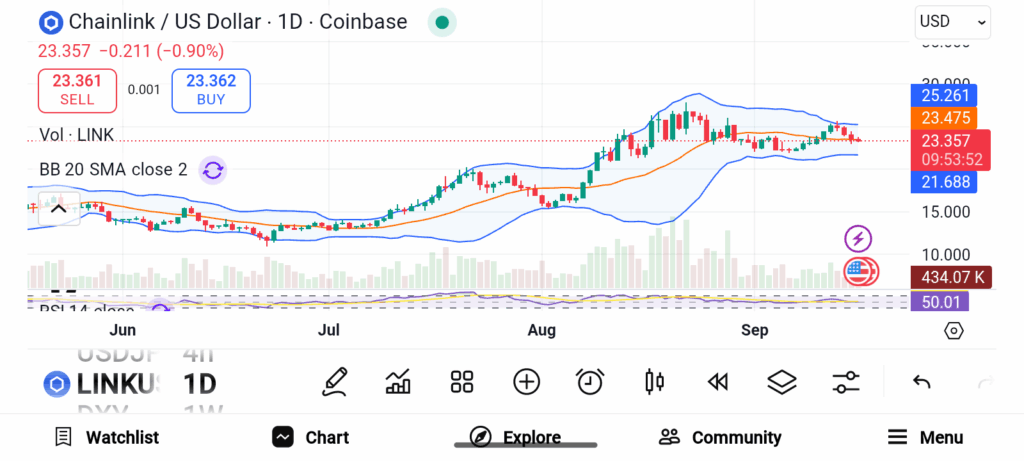Open hexagon settings icon near time axis
This screenshot has height=461, width=1024.
953,331
